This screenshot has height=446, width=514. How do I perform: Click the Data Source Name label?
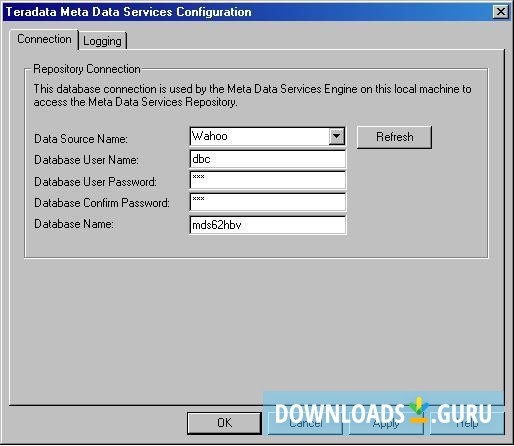click(x=81, y=139)
